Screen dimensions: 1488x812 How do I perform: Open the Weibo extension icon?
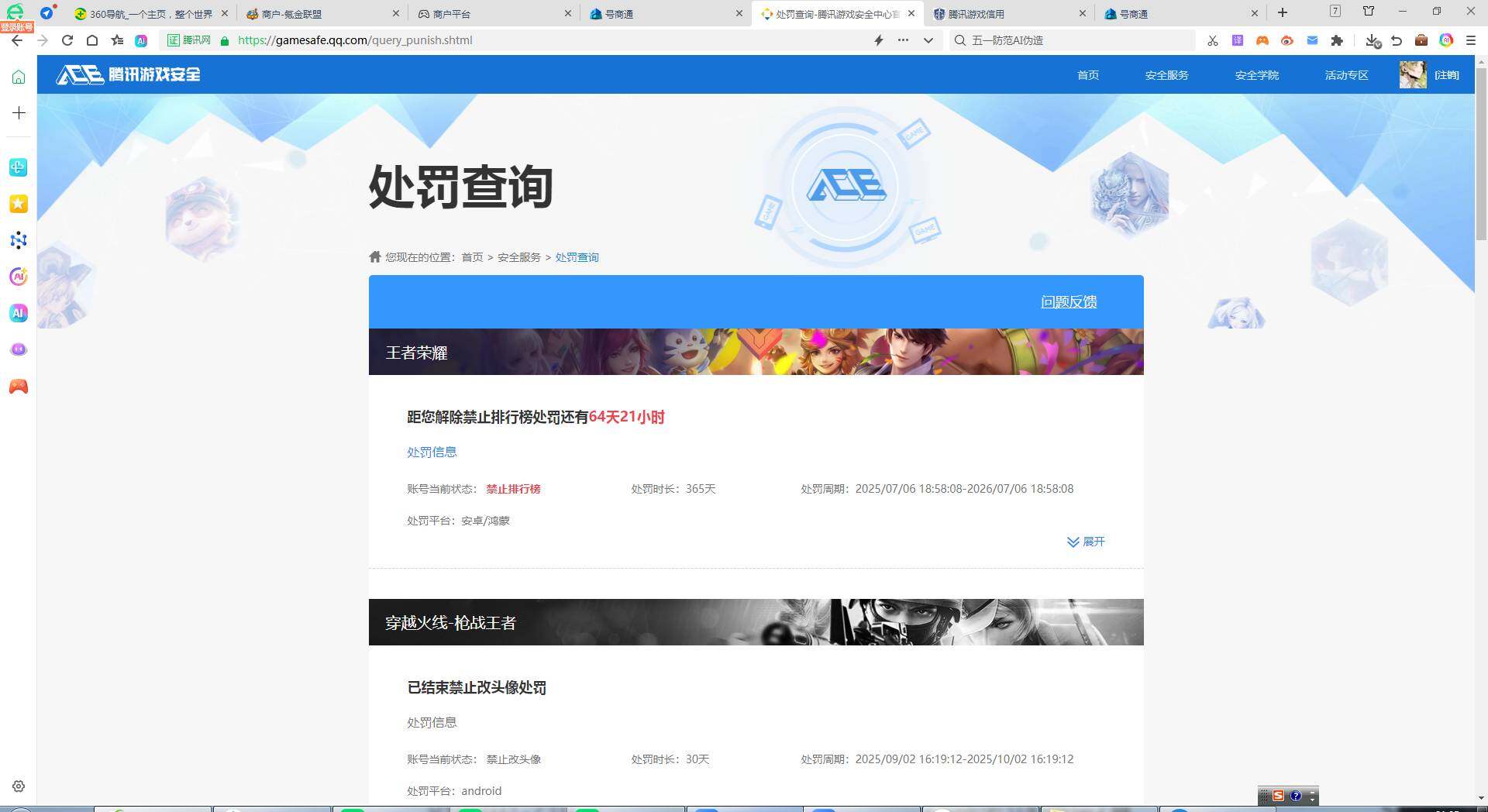1287,40
